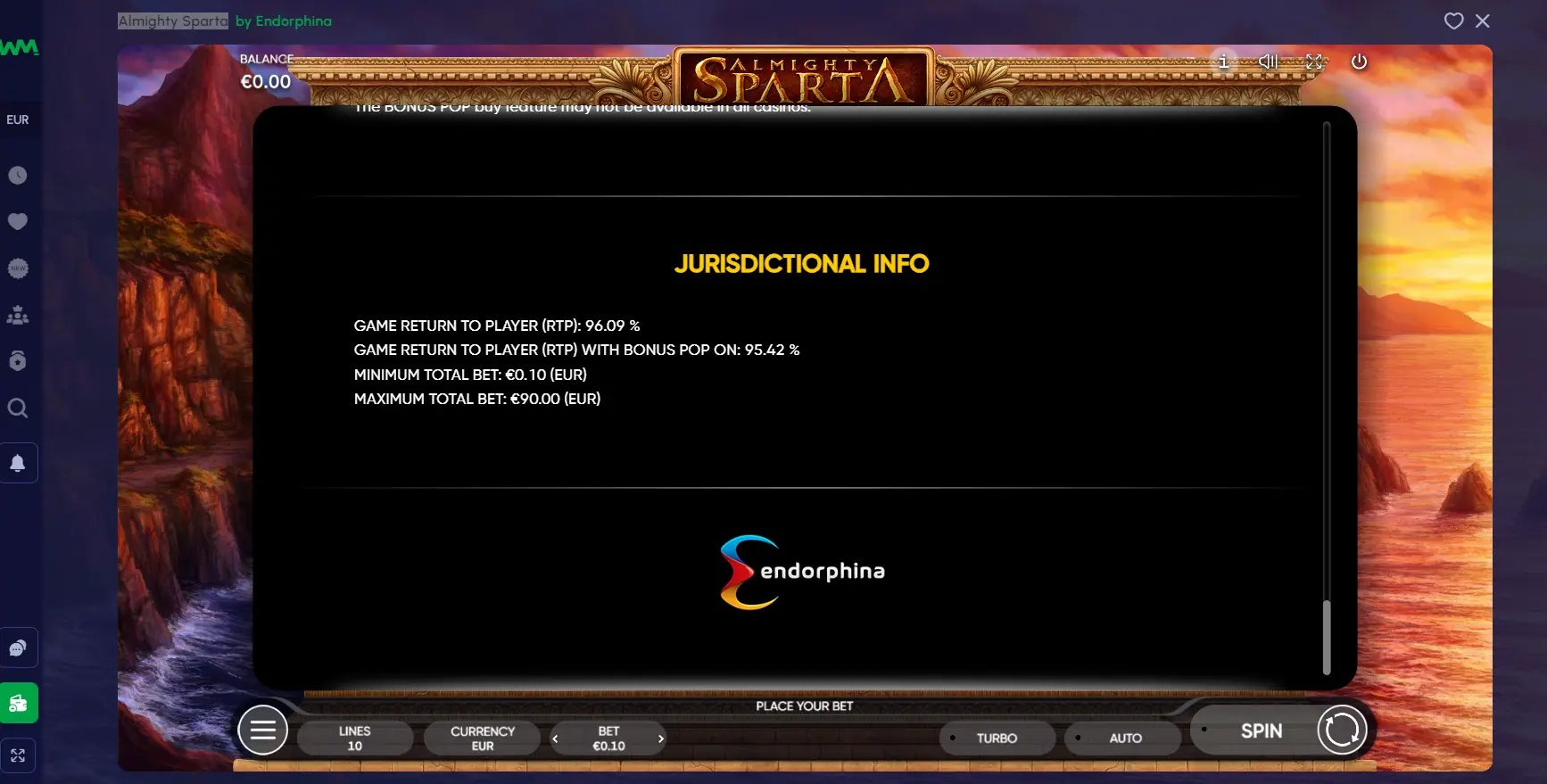Open recently played clock icon in sidebar
The width and height of the screenshot is (1547, 784).
pyautogui.click(x=18, y=175)
